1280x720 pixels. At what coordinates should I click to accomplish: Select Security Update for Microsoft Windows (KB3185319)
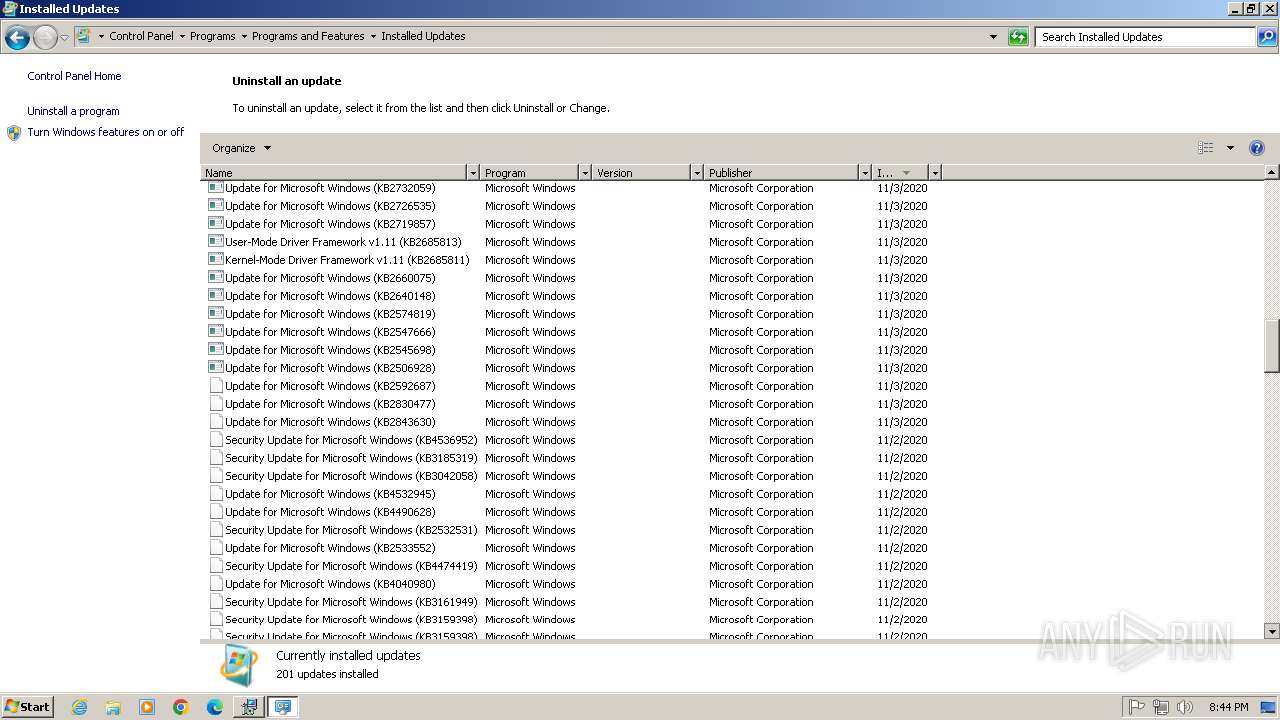(x=351, y=458)
